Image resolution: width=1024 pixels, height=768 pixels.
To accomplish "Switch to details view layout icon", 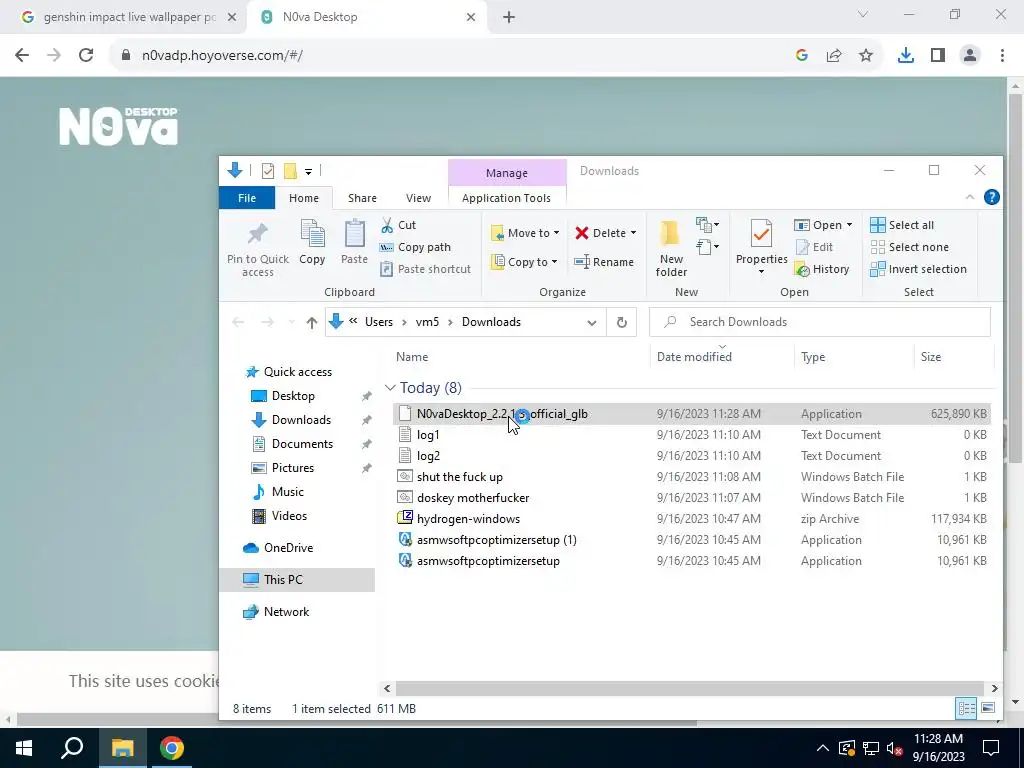I will pyautogui.click(x=967, y=708).
